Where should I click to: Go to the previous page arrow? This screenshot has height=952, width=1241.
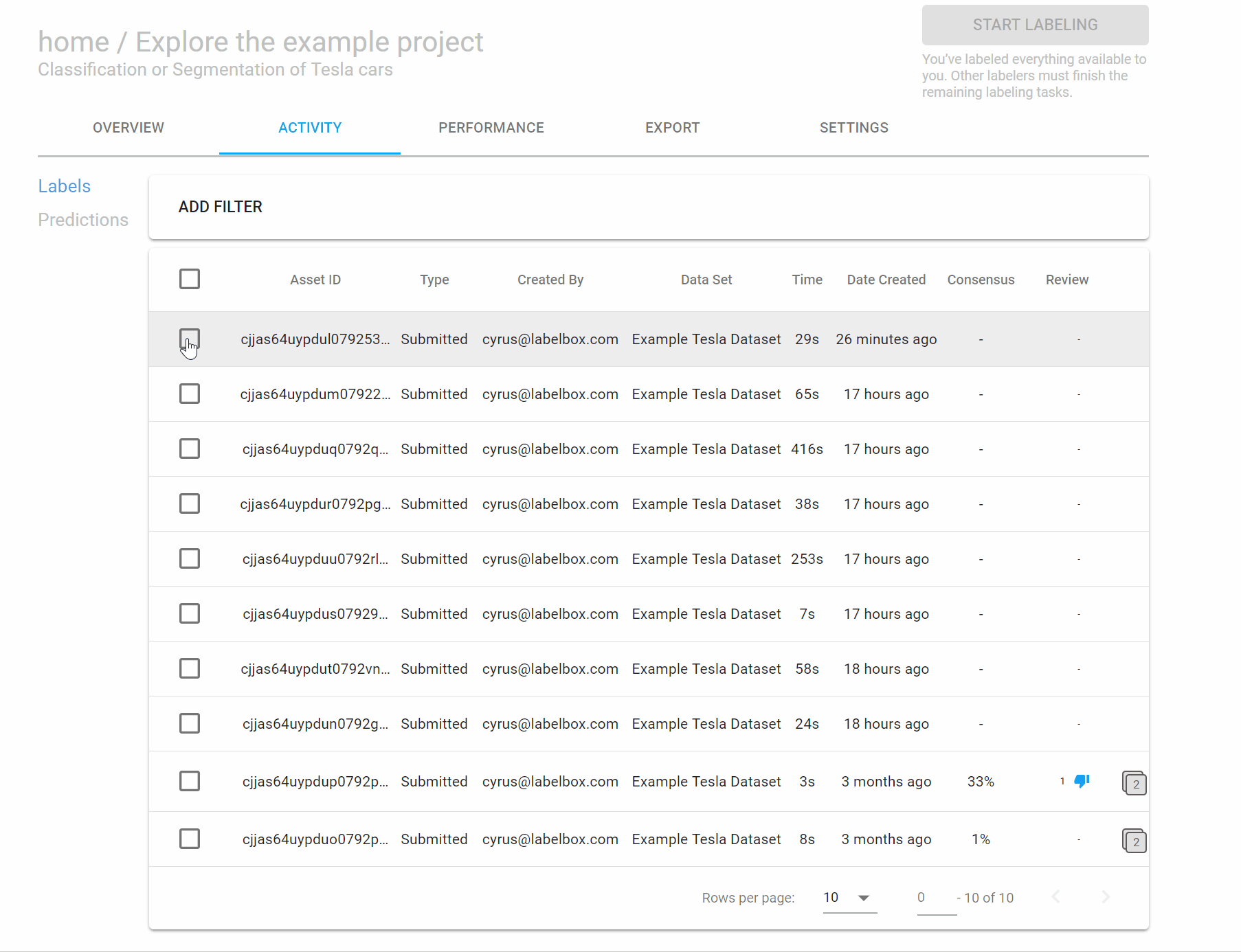(x=1056, y=896)
